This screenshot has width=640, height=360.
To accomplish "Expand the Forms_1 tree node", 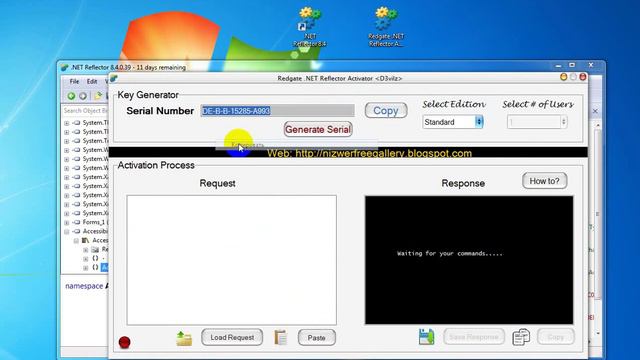I will coord(67,222).
